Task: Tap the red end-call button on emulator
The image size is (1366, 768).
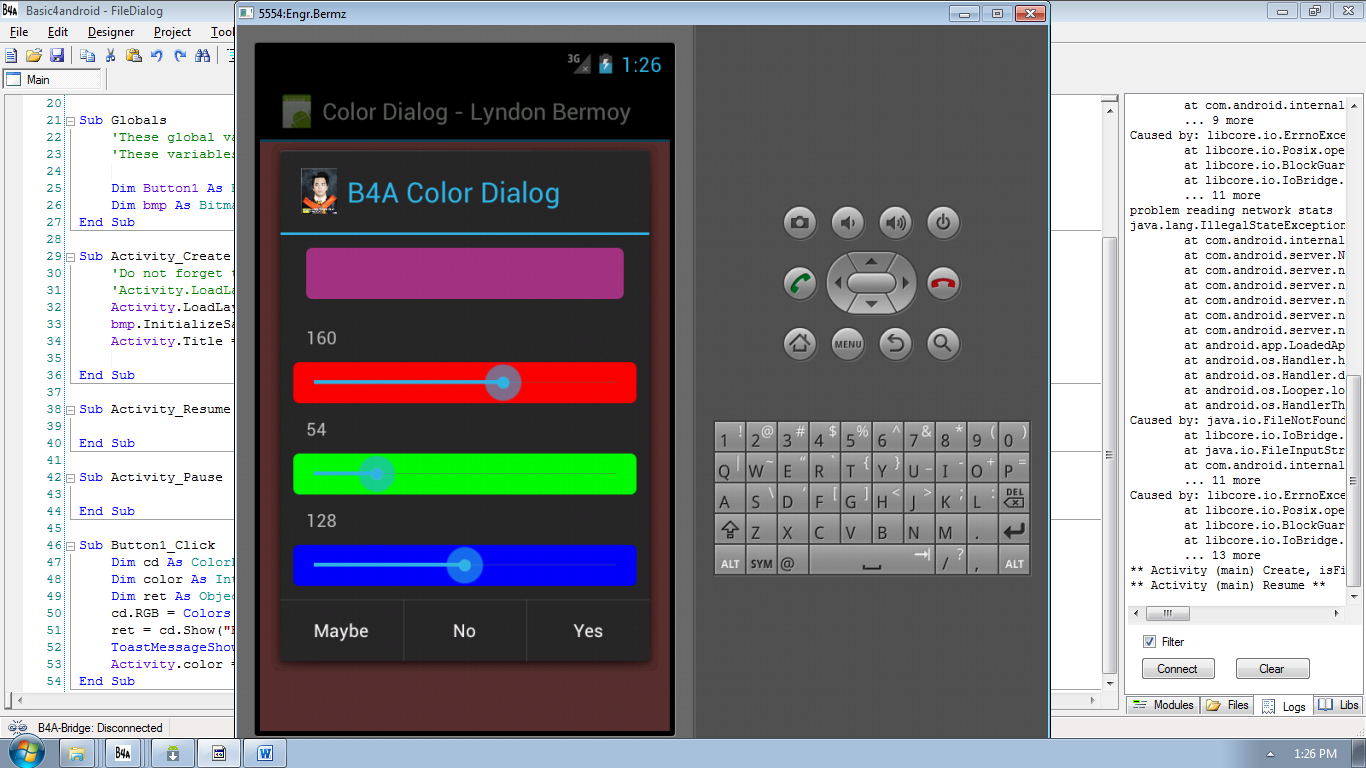Action: coord(943,282)
